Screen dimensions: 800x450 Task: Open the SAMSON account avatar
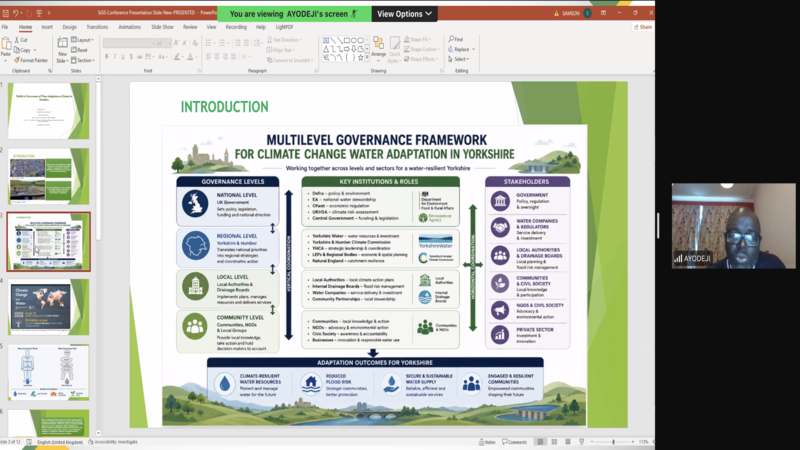588,13
